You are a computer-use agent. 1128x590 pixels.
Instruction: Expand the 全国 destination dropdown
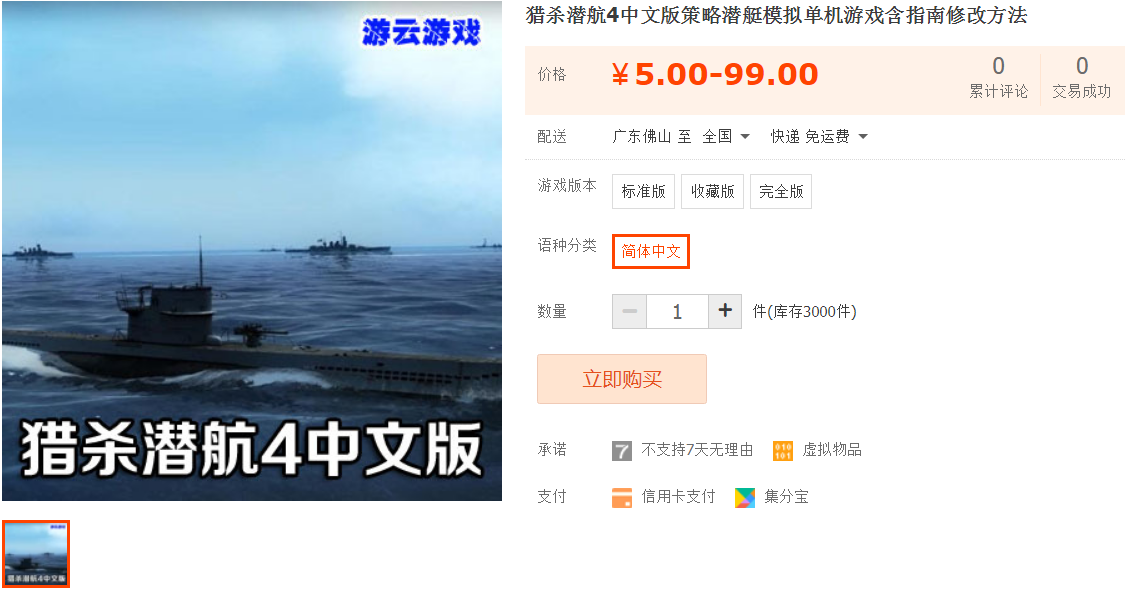726,137
